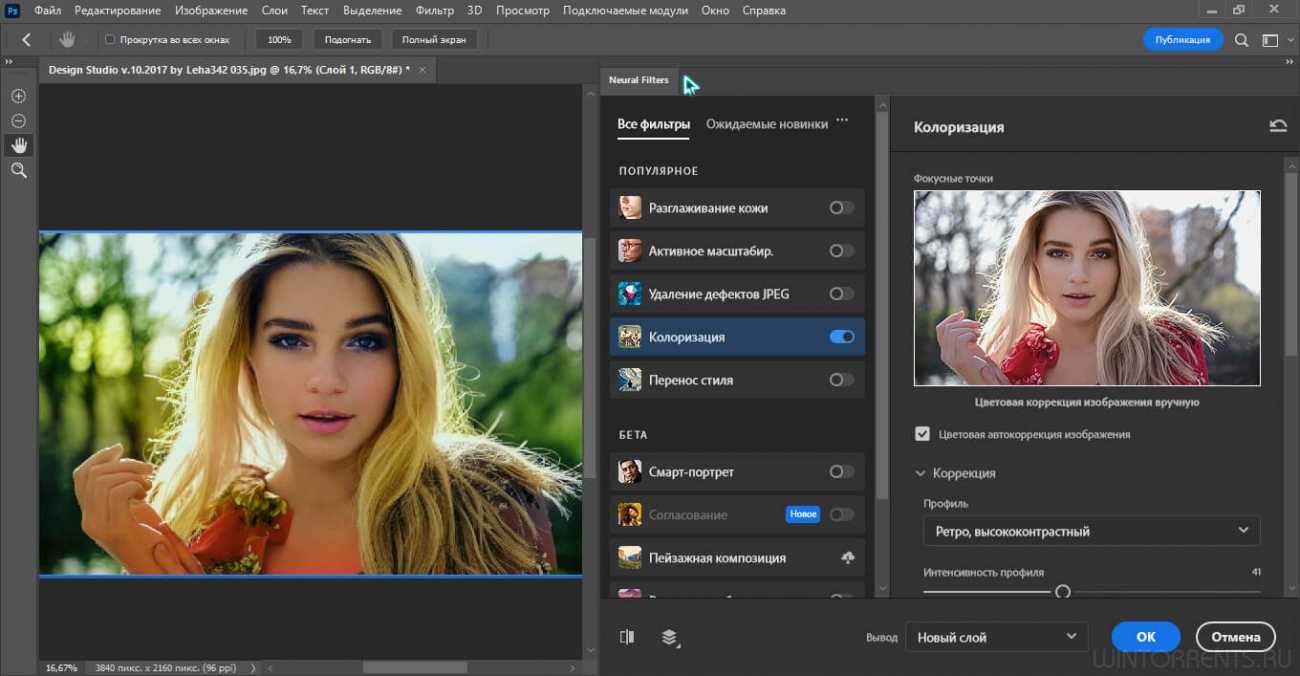Image resolution: width=1300 pixels, height=676 pixels.
Task: Select the Колоризация filter row icon
Action: pos(629,337)
